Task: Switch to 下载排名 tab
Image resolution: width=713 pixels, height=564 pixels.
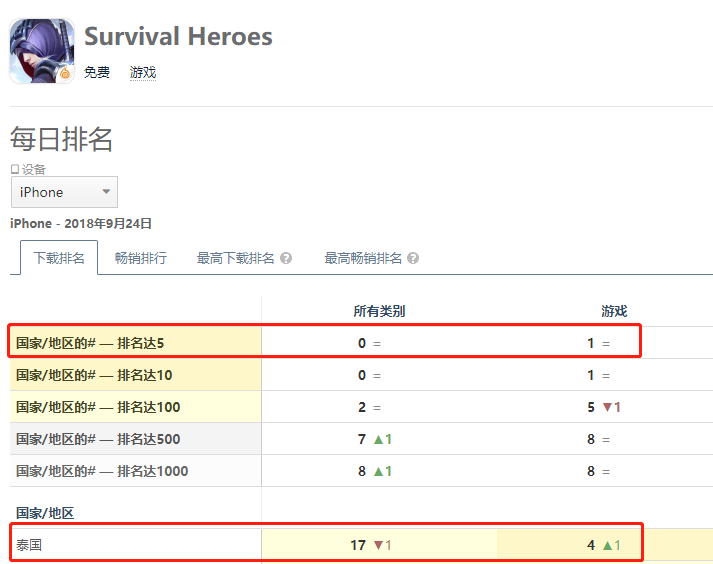Action: 59,258
